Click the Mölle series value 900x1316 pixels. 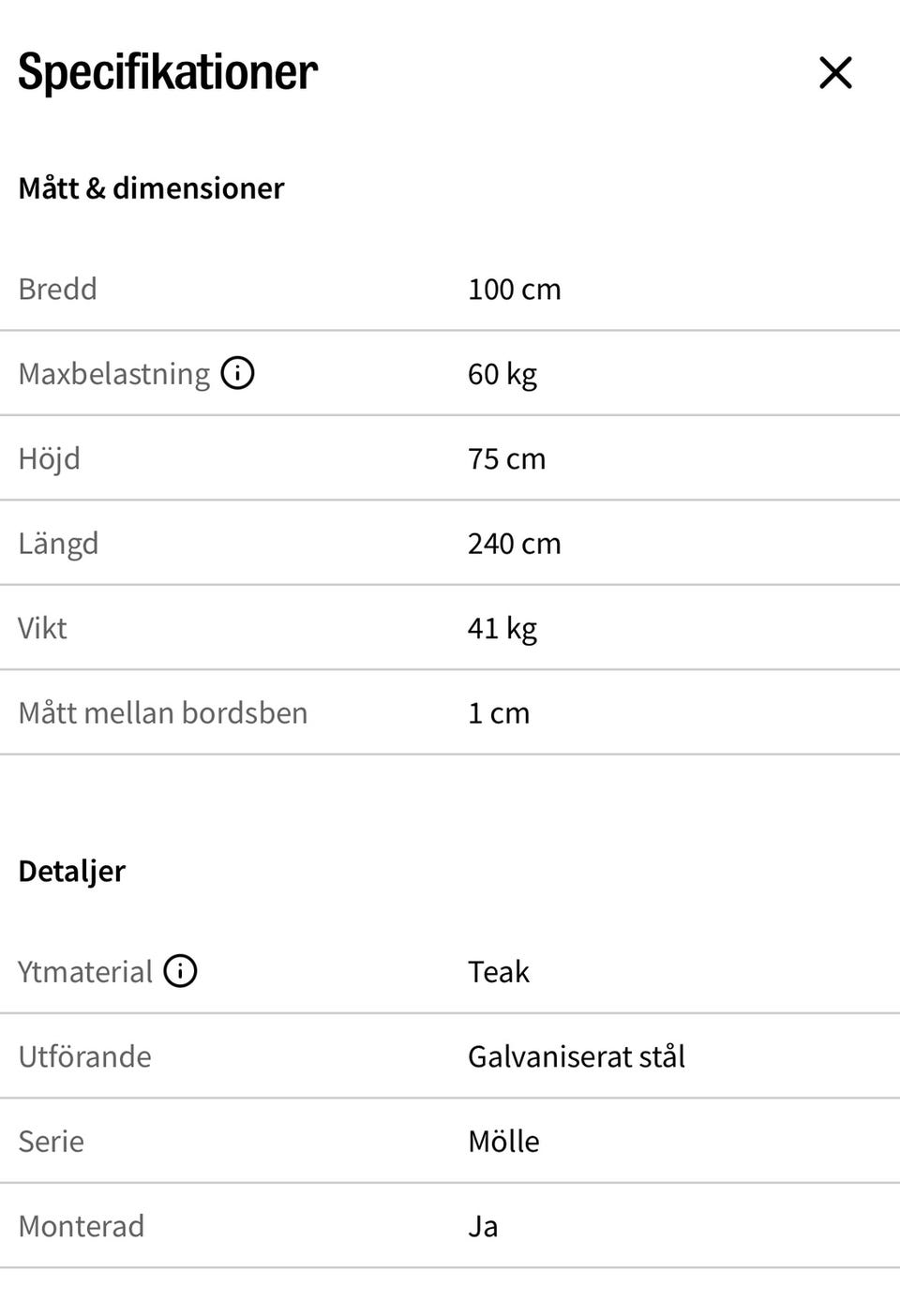[503, 1142]
